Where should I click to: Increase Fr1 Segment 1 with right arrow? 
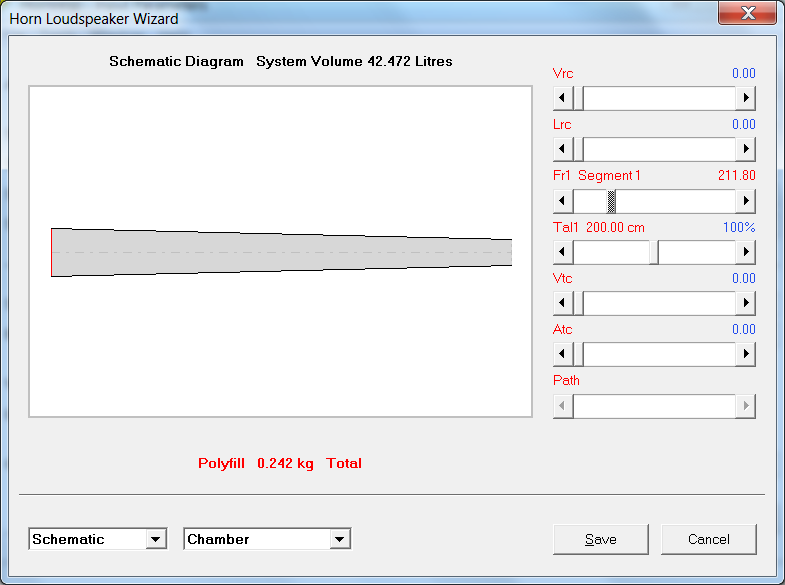(745, 201)
